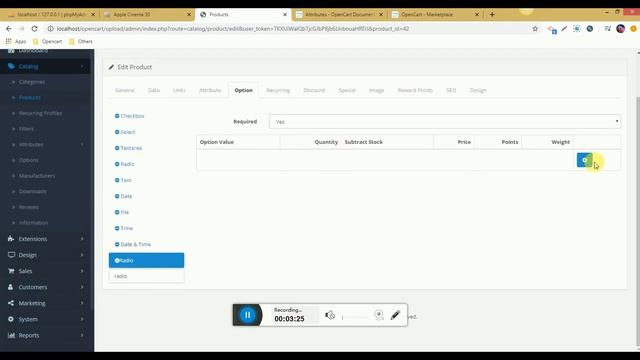Open Options in the Catalog menu
This screenshot has height=360, width=640.
(29, 160)
